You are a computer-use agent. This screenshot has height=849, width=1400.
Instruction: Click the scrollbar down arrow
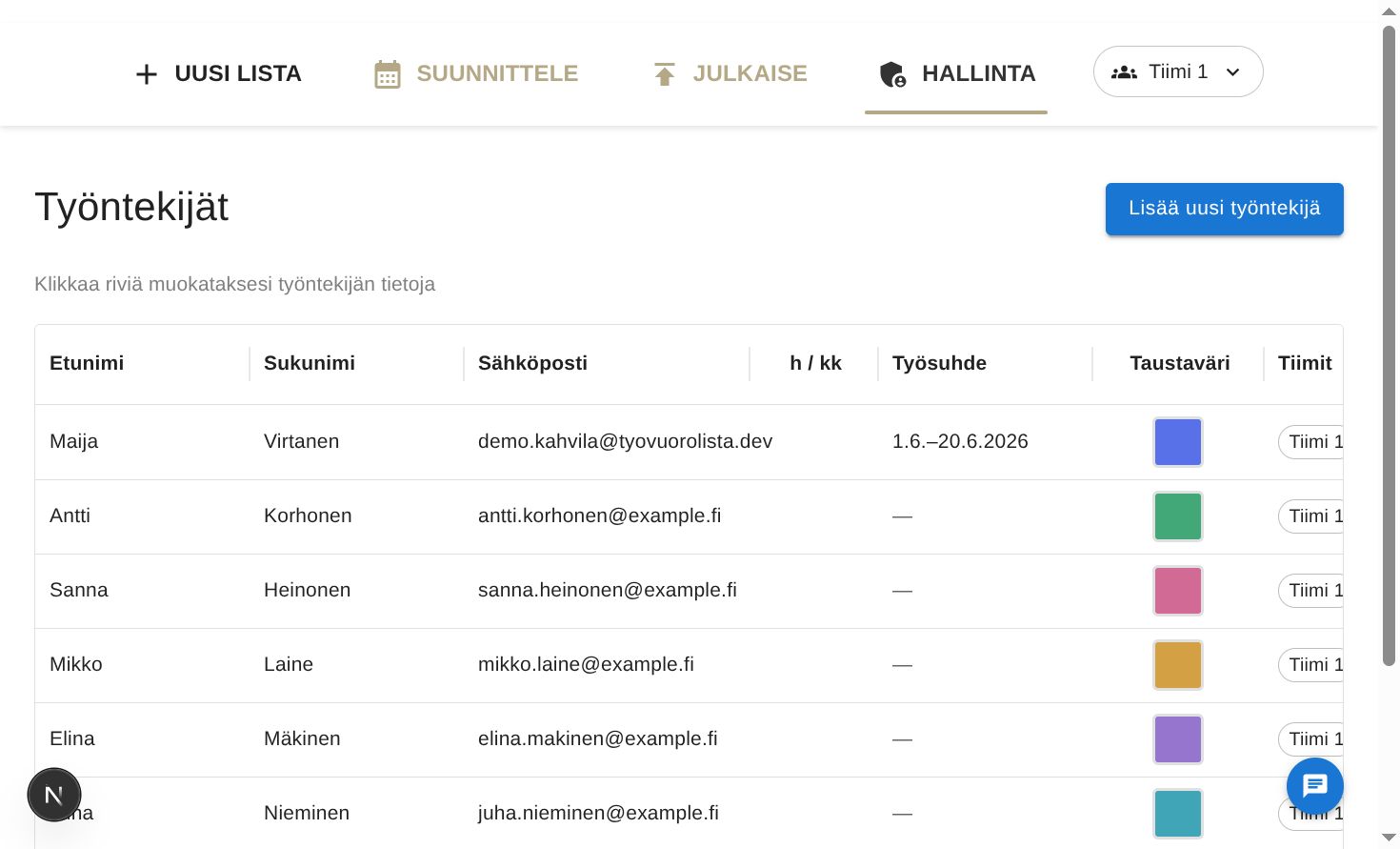click(x=1389, y=839)
